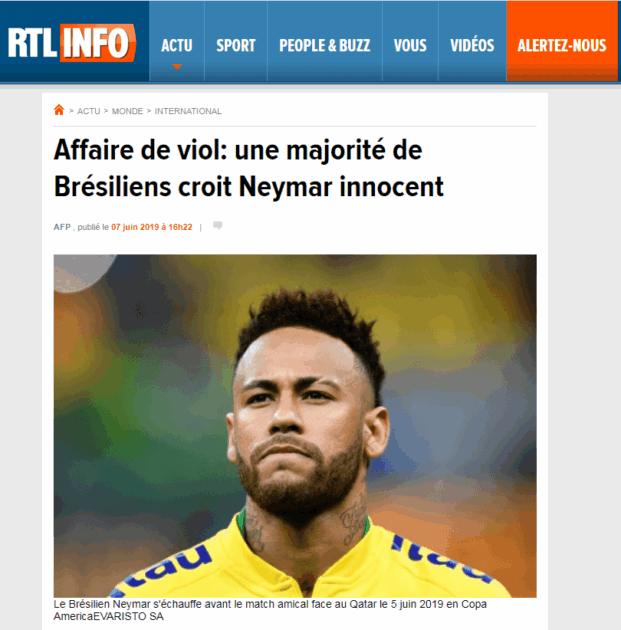This screenshot has width=621, height=630.
Task: Open the VOUS menu item
Action: 410,45
